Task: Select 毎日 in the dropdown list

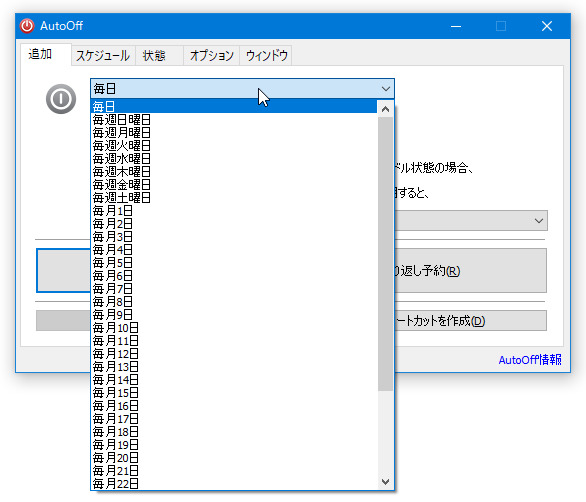Action: (x=234, y=107)
